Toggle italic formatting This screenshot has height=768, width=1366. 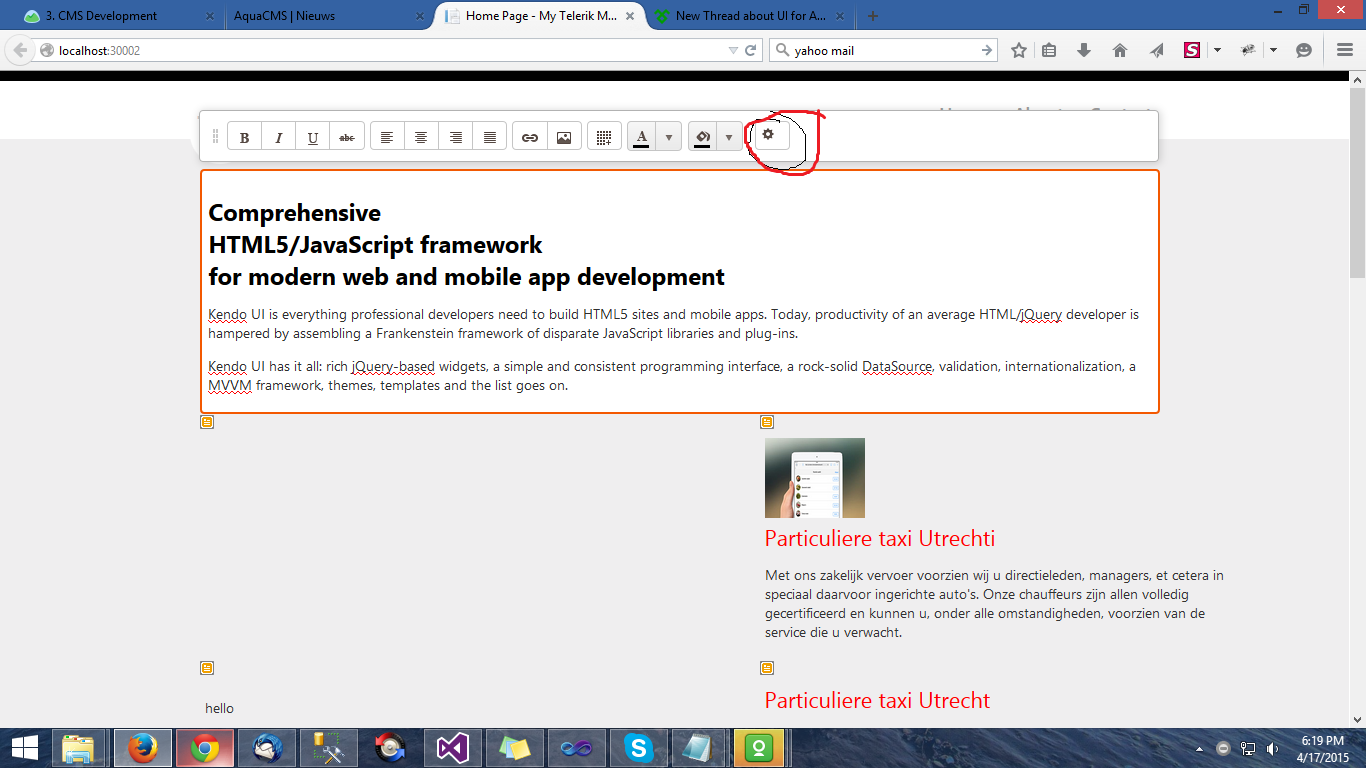tap(279, 137)
